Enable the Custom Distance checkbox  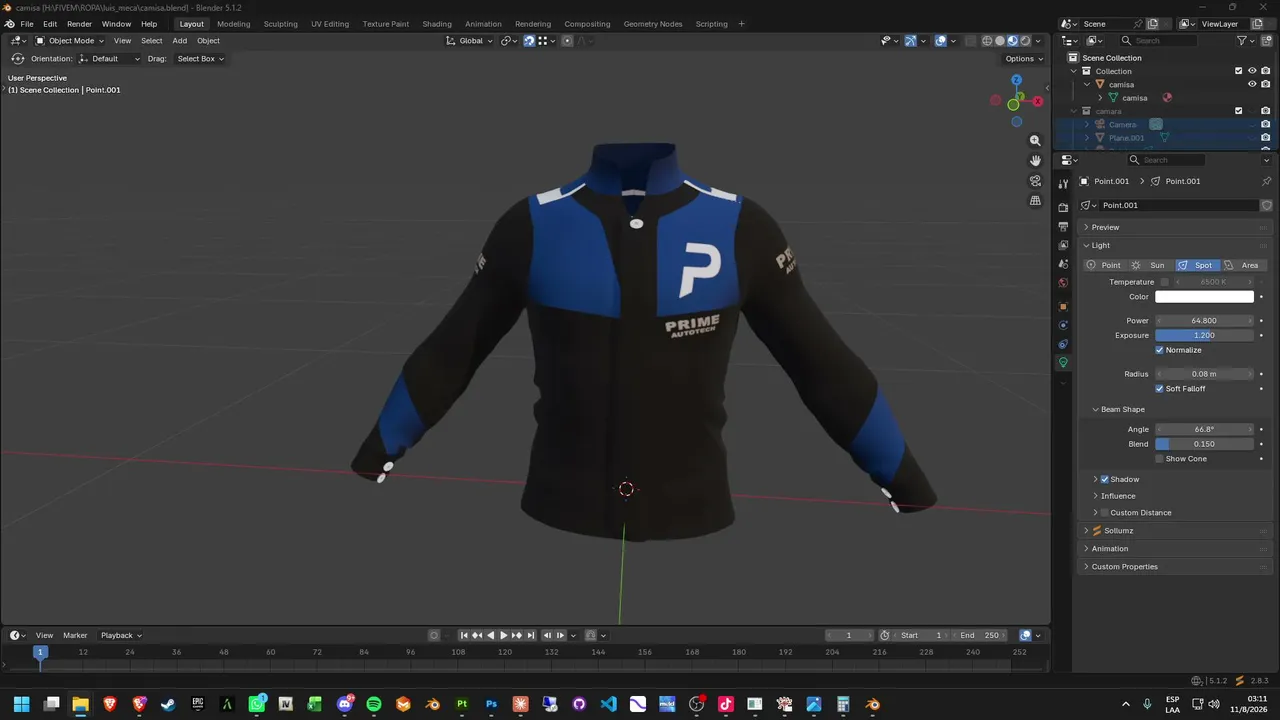point(1105,512)
